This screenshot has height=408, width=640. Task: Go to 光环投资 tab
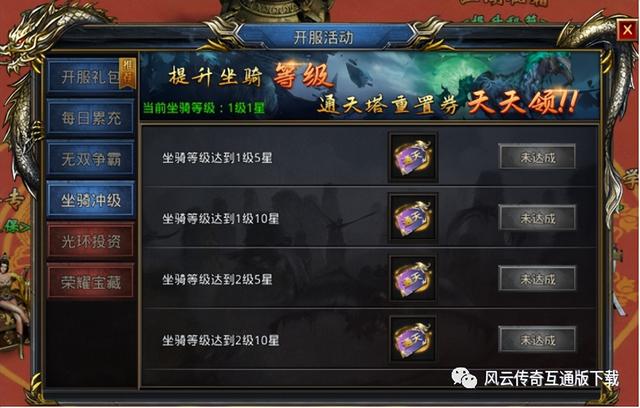[x=91, y=241]
